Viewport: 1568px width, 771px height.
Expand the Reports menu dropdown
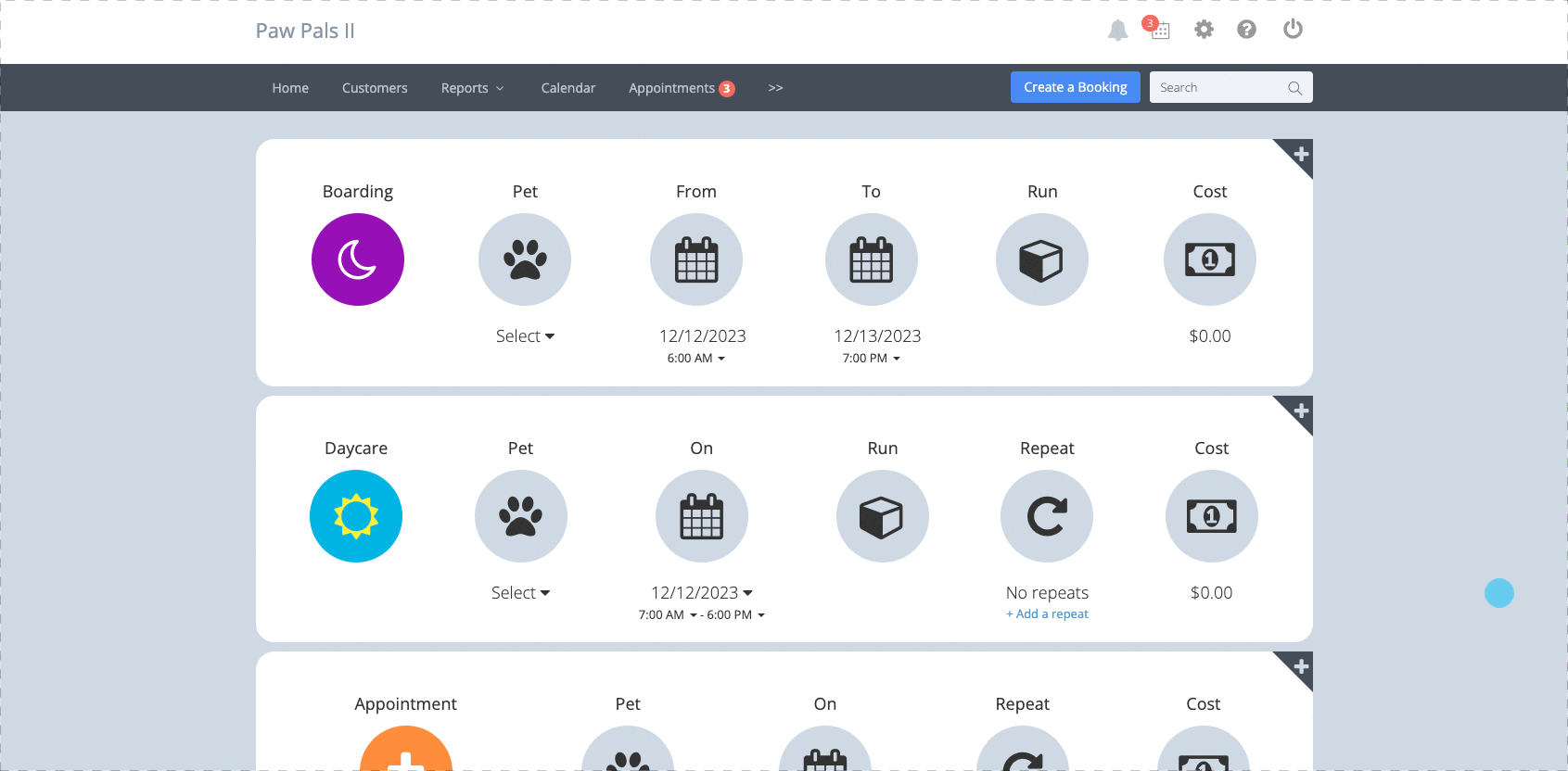[472, 88]
